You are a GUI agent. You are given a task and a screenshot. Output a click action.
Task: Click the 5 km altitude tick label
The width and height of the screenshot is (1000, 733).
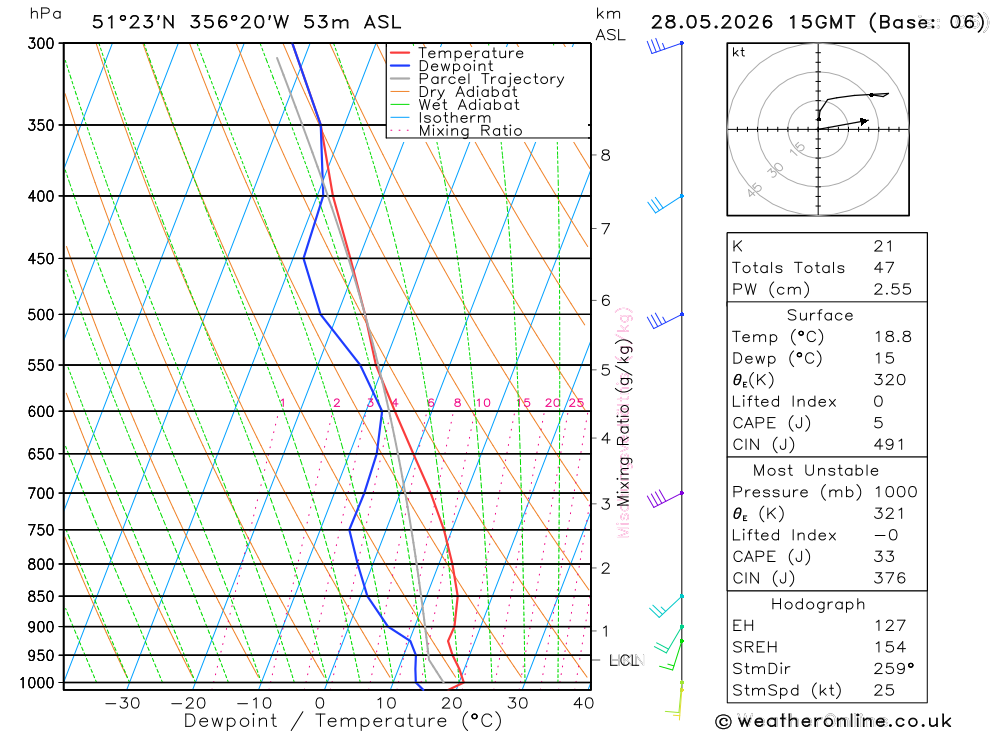605,370
